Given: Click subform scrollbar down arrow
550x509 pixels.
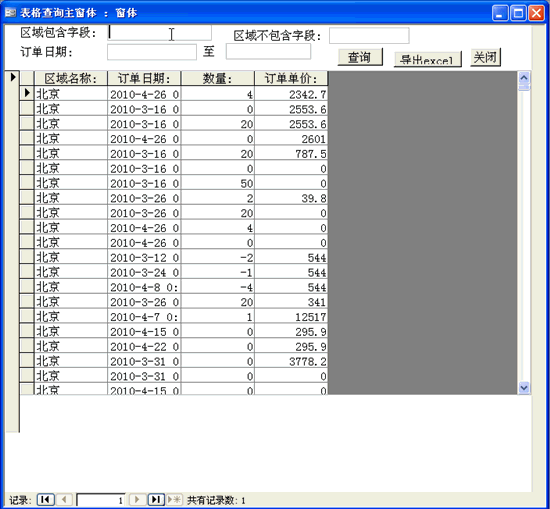Looking at the screenshot, I should [524, 388].
